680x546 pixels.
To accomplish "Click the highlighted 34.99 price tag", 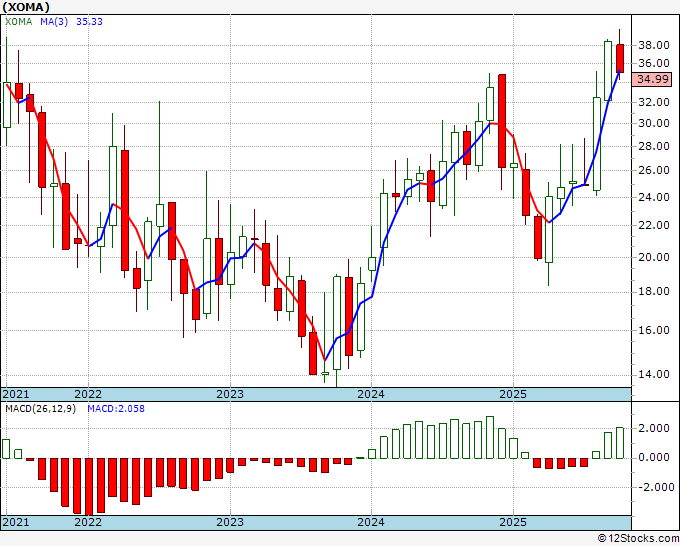I will [x=652, y=79].
